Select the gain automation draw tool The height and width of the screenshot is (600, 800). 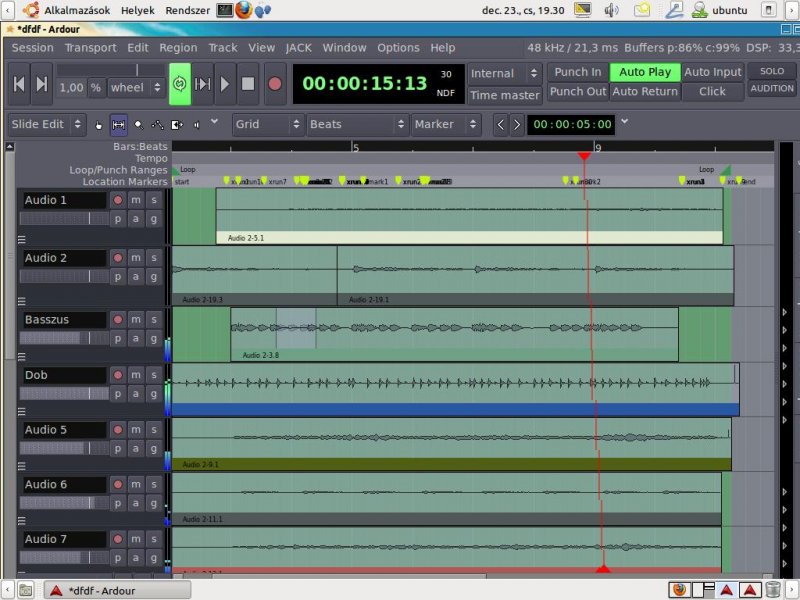pyautogui.click(x=158, y=124)
